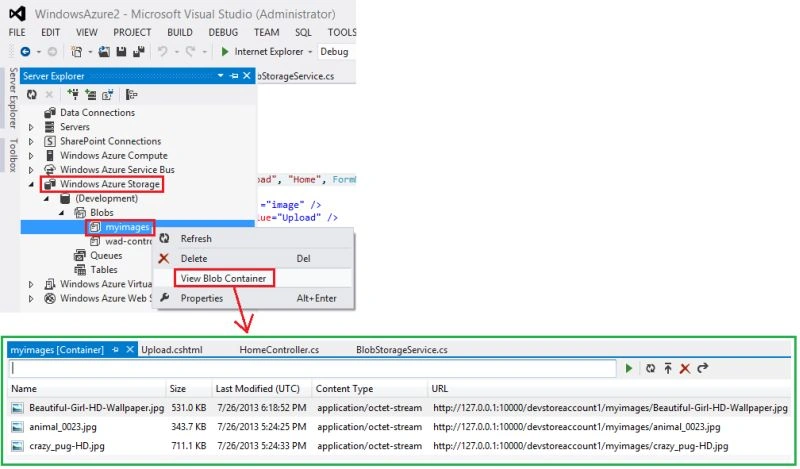Select the Tables tree node
The image size is (800, 469).
(104, 269)
